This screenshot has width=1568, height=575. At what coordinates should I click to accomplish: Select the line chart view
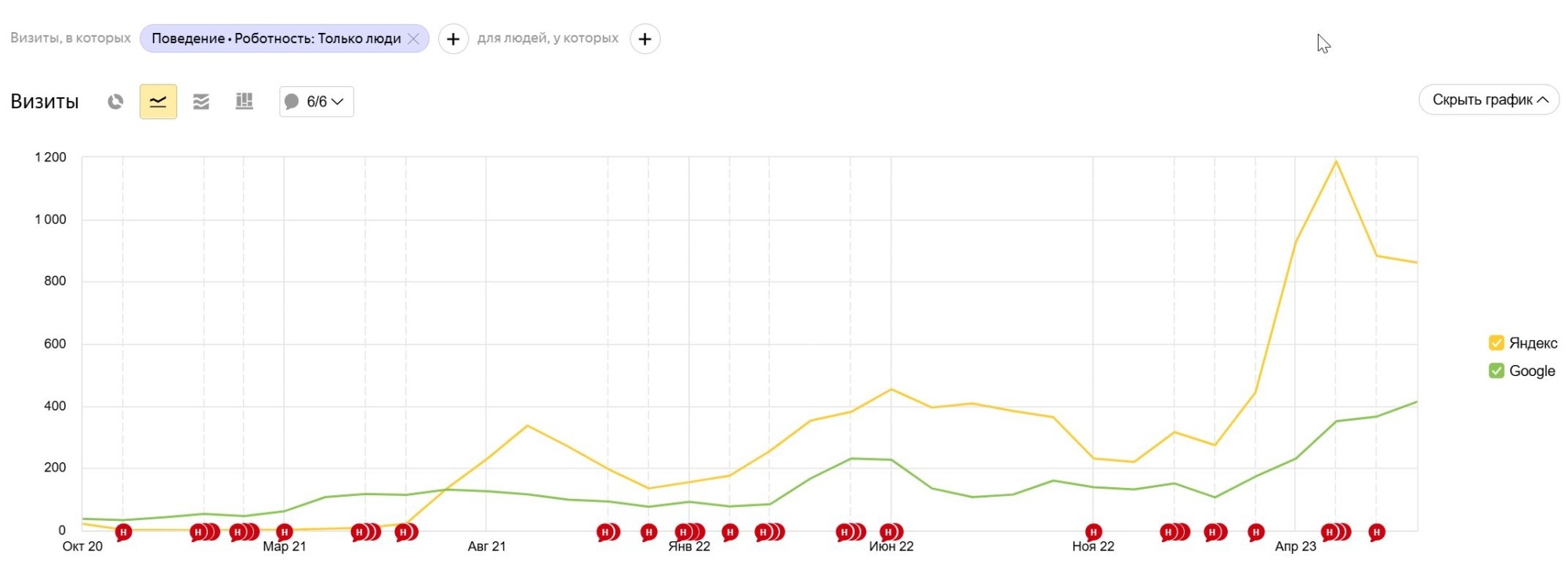coord(158,102)
